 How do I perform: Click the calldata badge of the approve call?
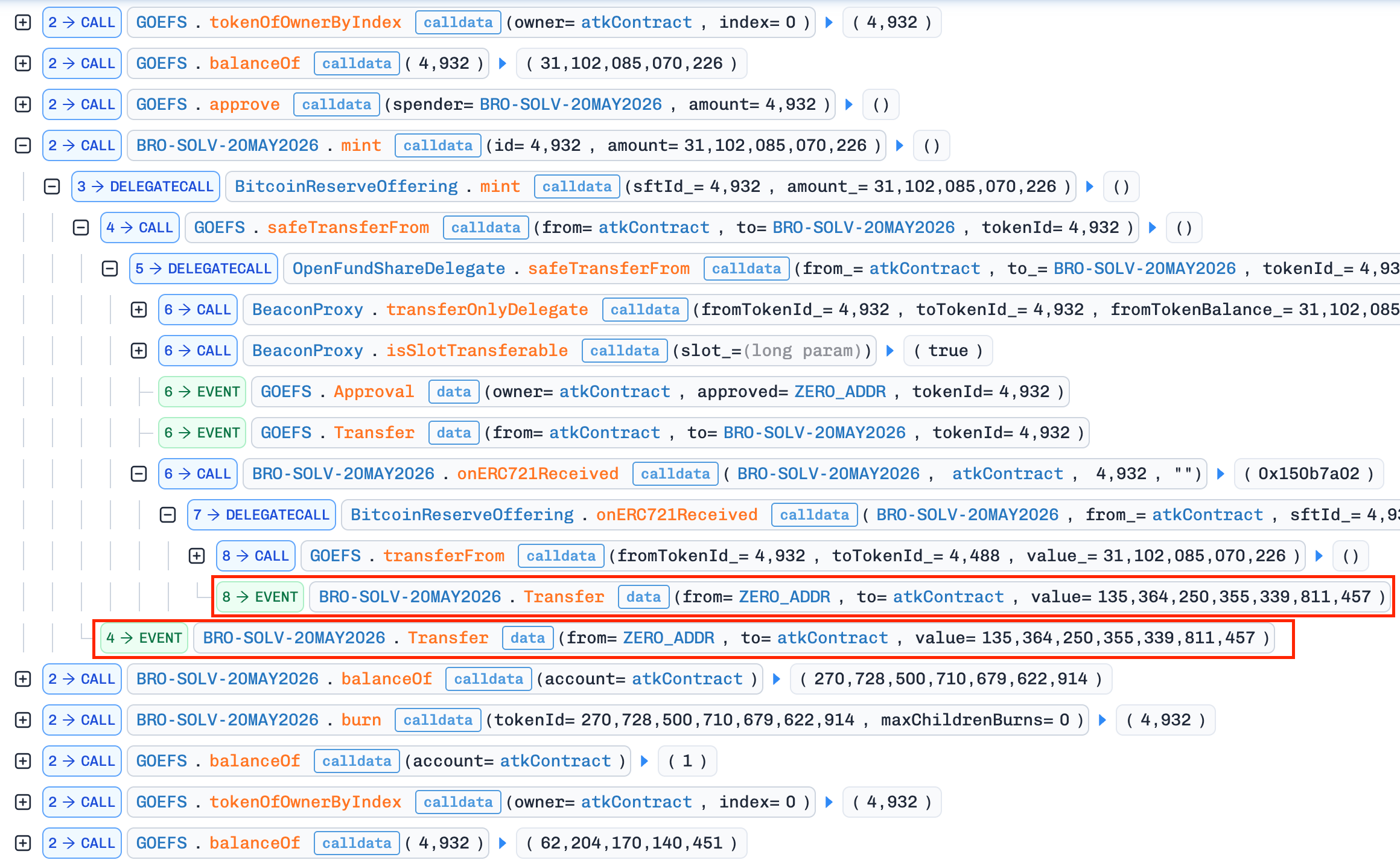point(336,104)
